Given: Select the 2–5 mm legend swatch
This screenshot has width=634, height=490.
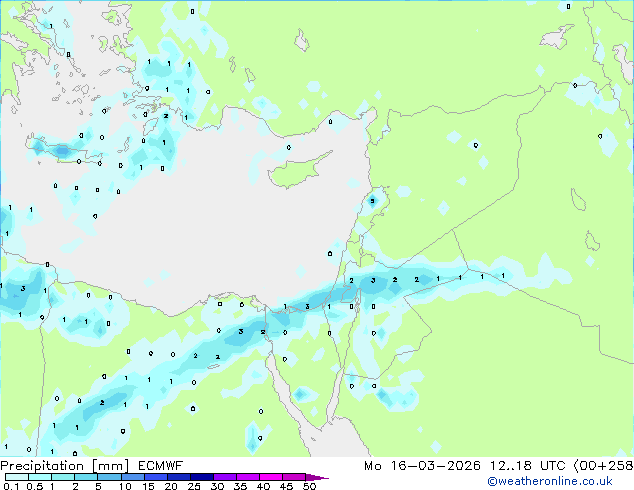Looking at the screenshot, I should (86, 477).
